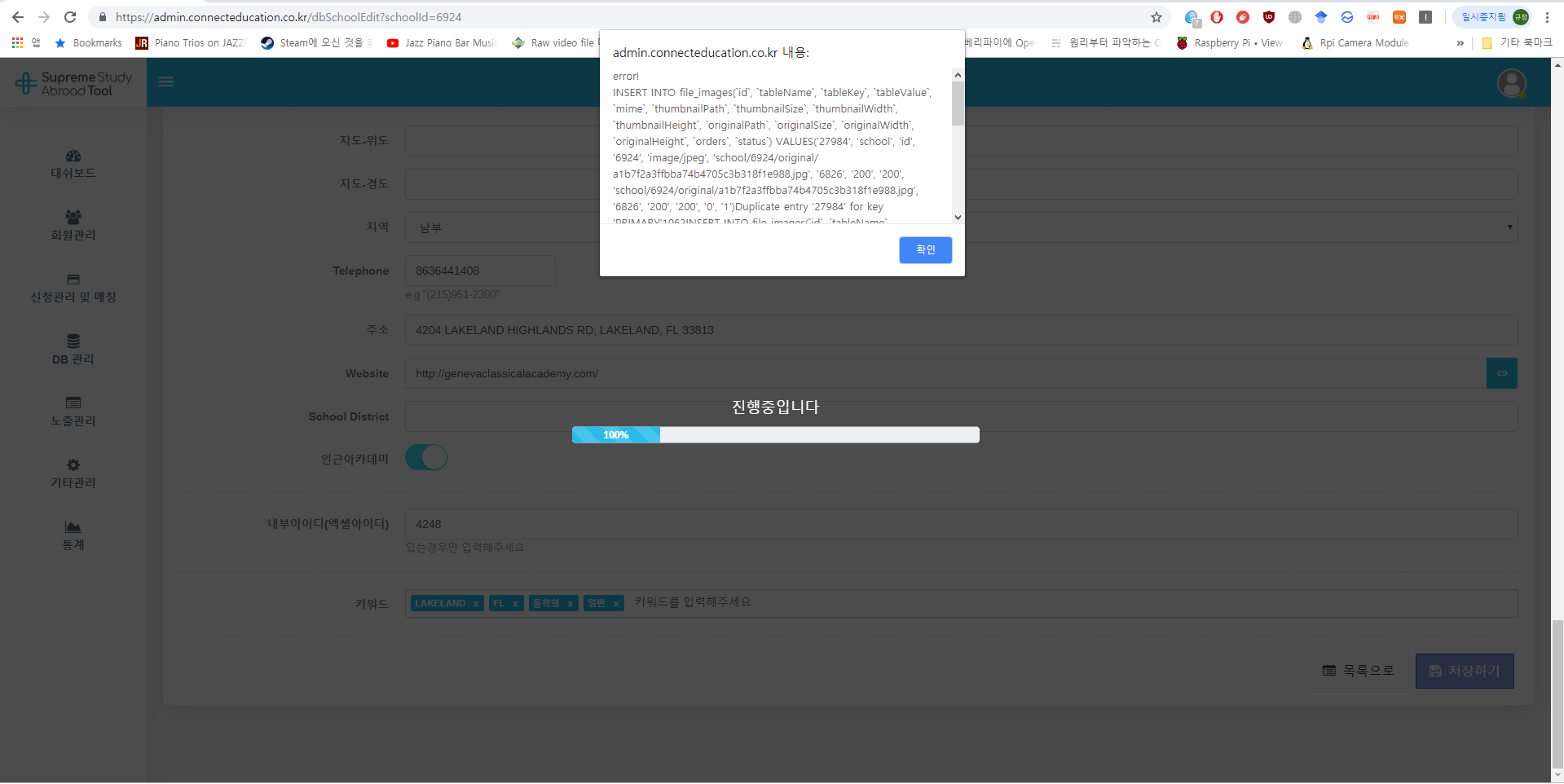Click the 목록으로 back to list button
Screen dimensions: 1564x784
[1358, 672]
